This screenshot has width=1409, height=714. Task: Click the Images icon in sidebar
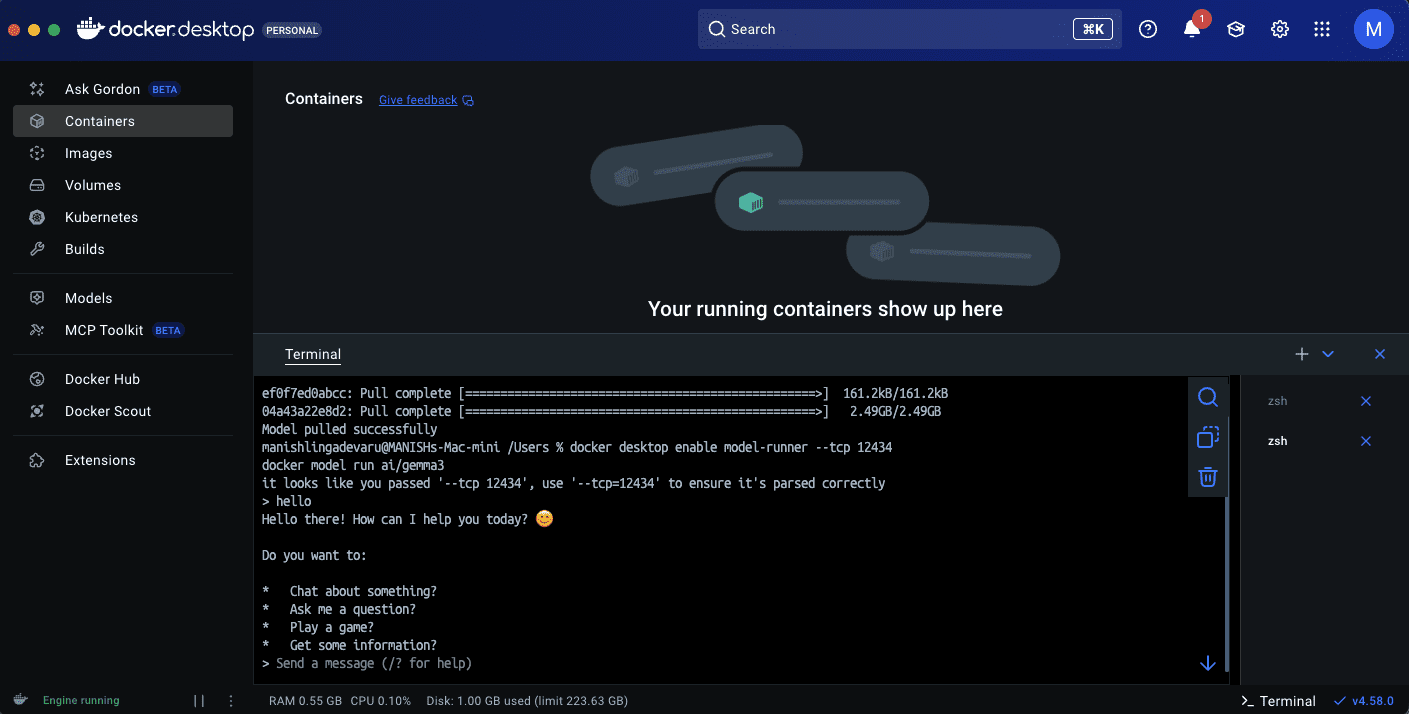coord(37,153)
